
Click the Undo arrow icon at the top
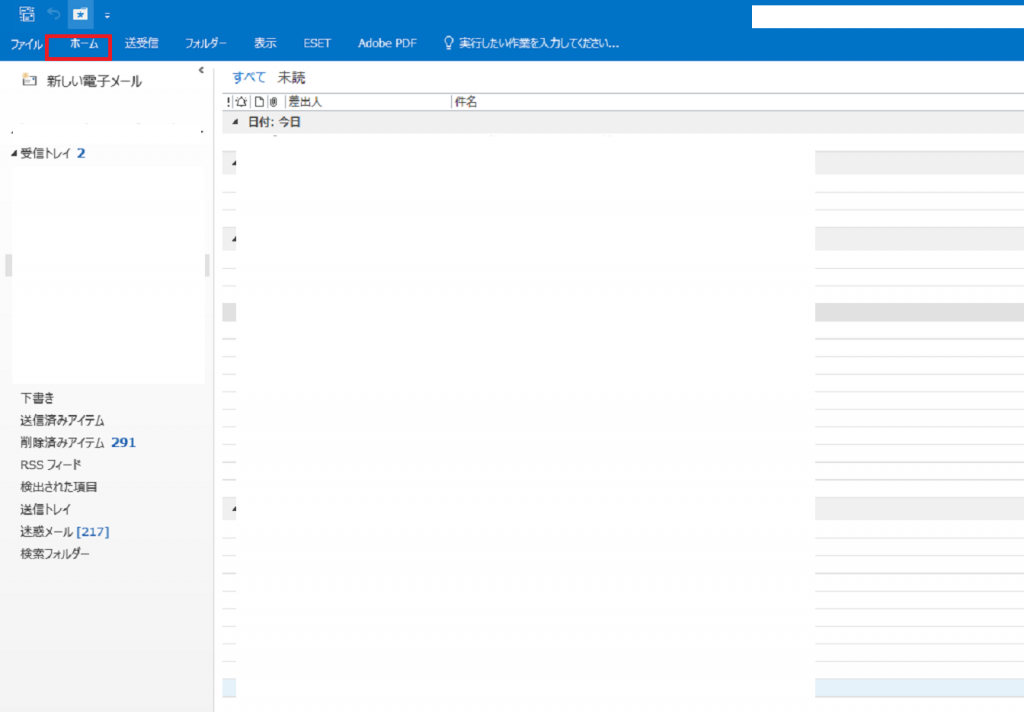click(54, 13)
